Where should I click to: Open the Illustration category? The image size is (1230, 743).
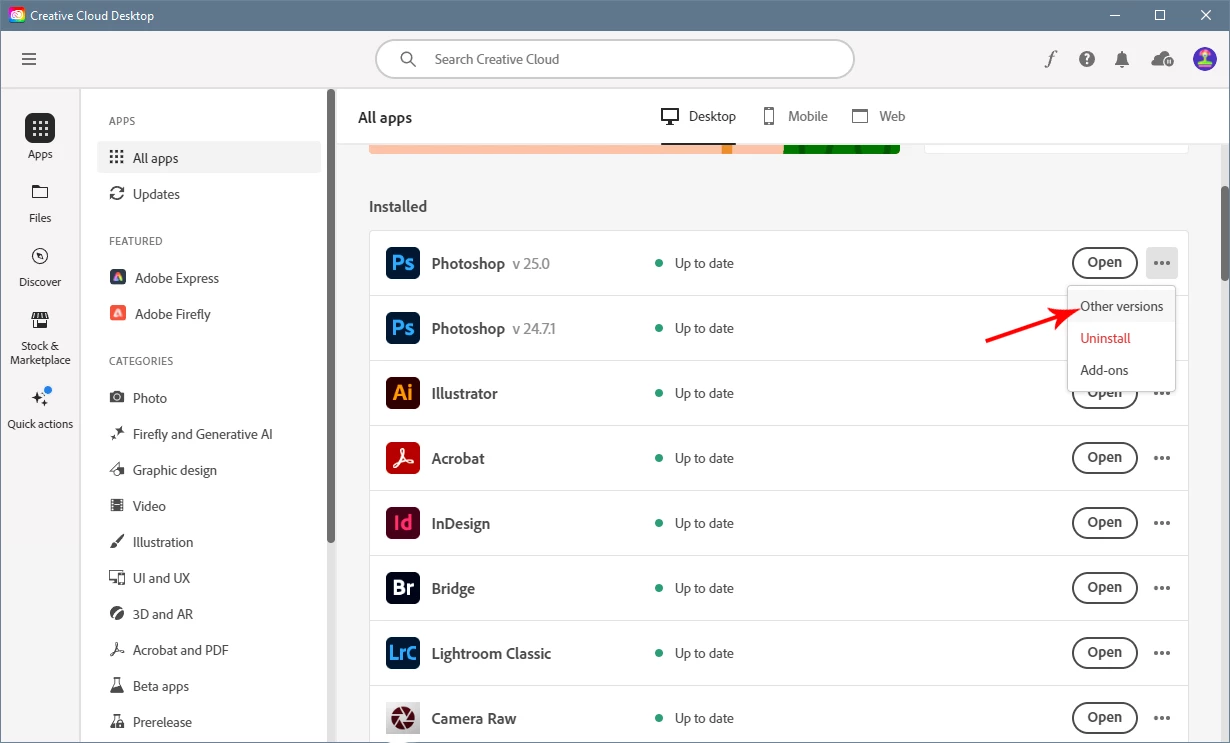209,542
